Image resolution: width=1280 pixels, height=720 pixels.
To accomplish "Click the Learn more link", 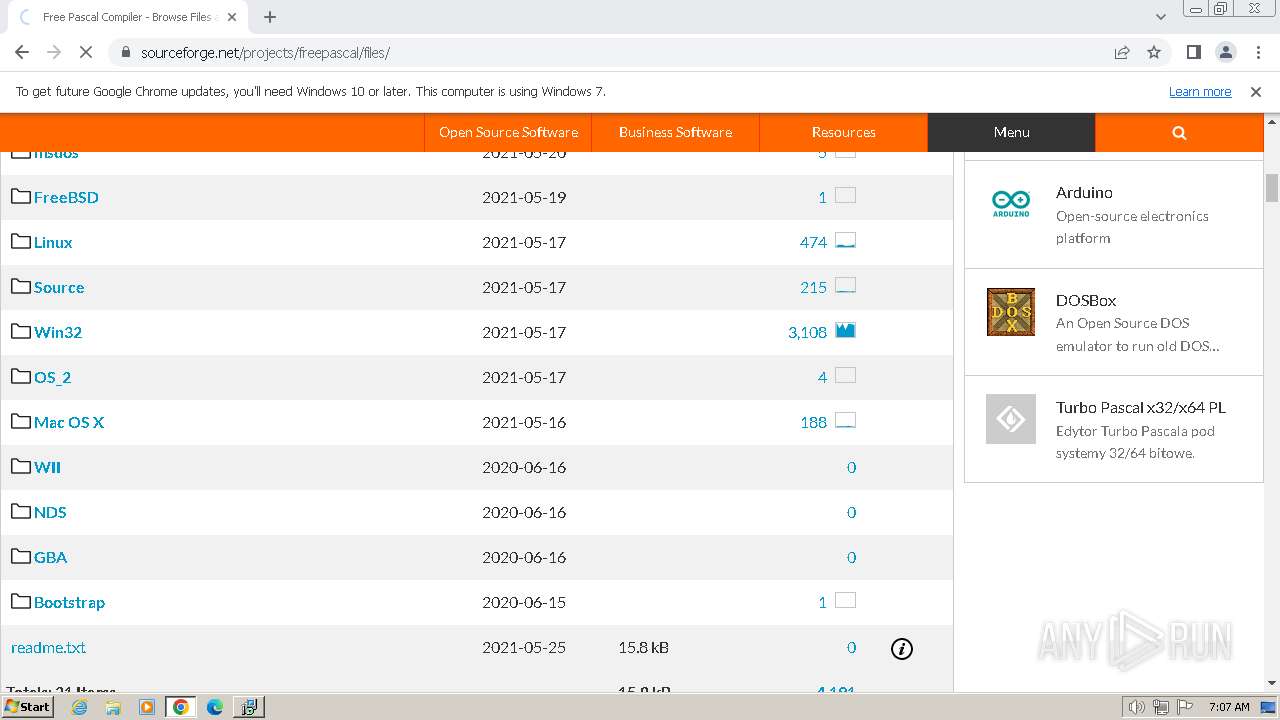I will 1200,91.
